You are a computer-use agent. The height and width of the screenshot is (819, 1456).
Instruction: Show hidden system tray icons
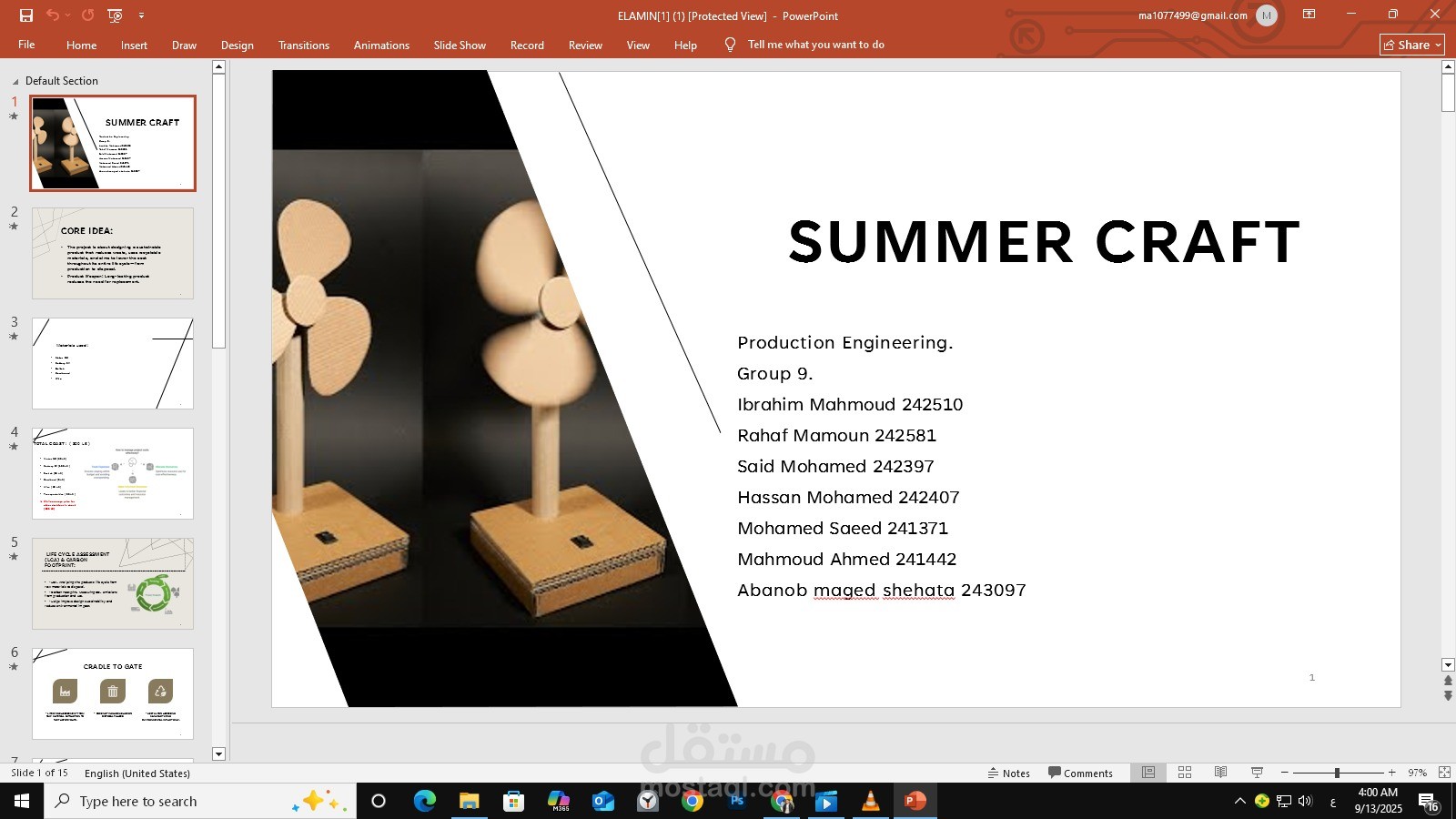tap(1239, 801)
